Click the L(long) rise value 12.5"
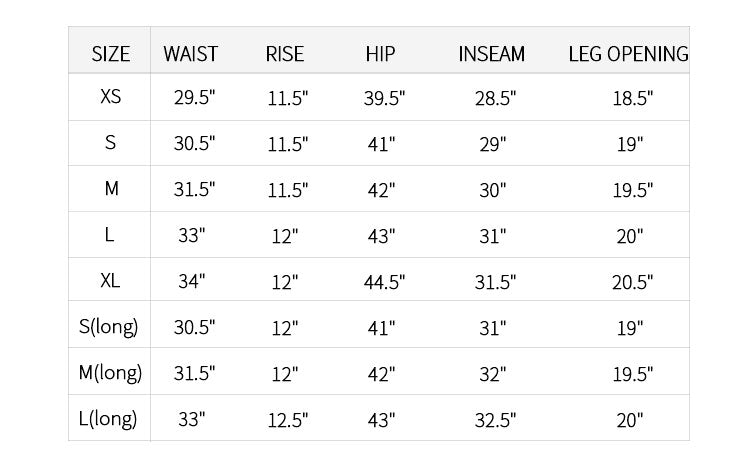750x471 pixels. [288, 420]
